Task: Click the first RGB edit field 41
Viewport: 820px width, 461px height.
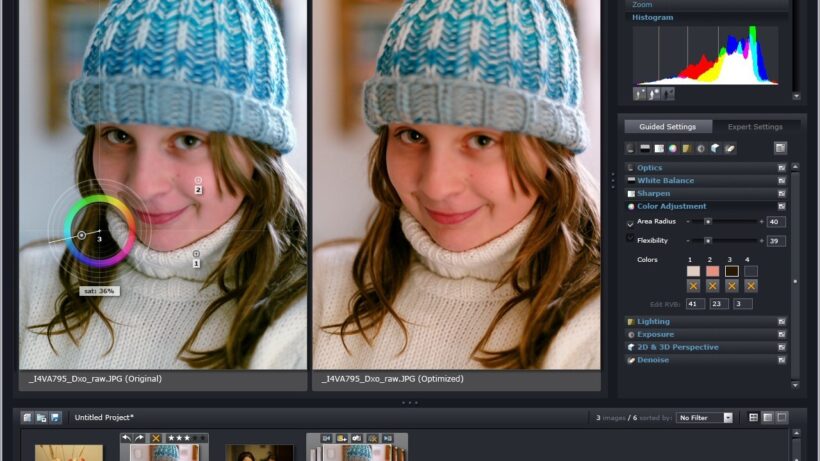Action: coord(696,304)
